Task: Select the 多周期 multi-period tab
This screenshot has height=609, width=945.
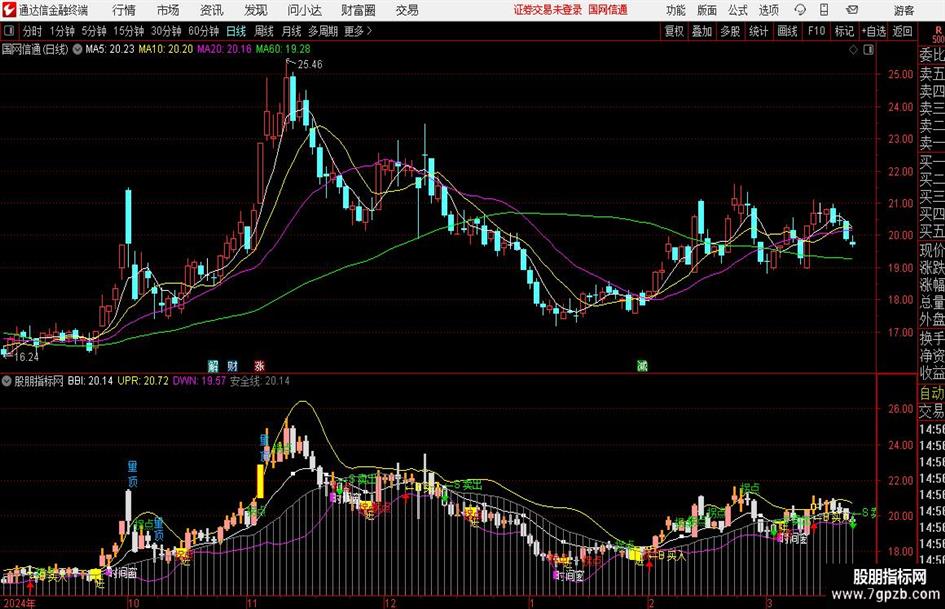Action: click(323, 31)
